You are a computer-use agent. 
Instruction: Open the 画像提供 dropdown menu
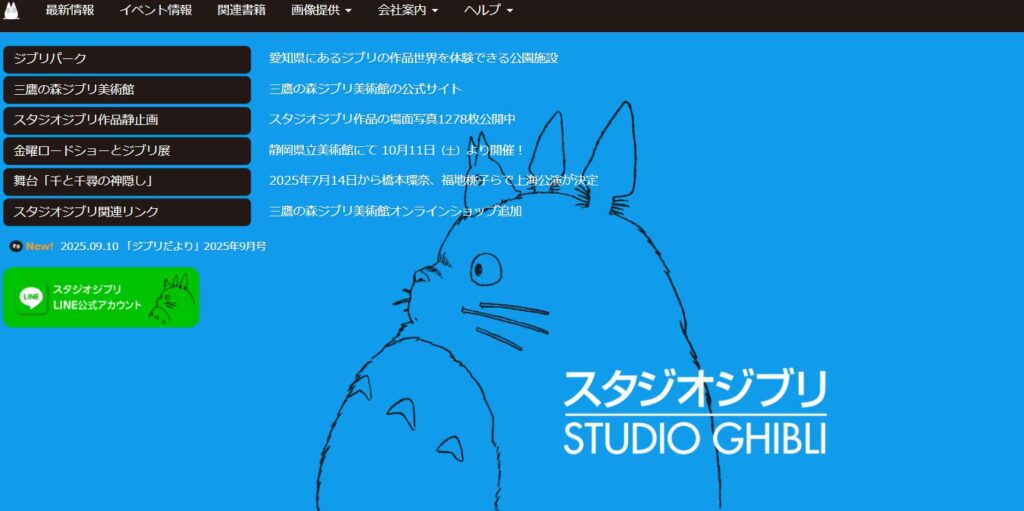[321, 10]
